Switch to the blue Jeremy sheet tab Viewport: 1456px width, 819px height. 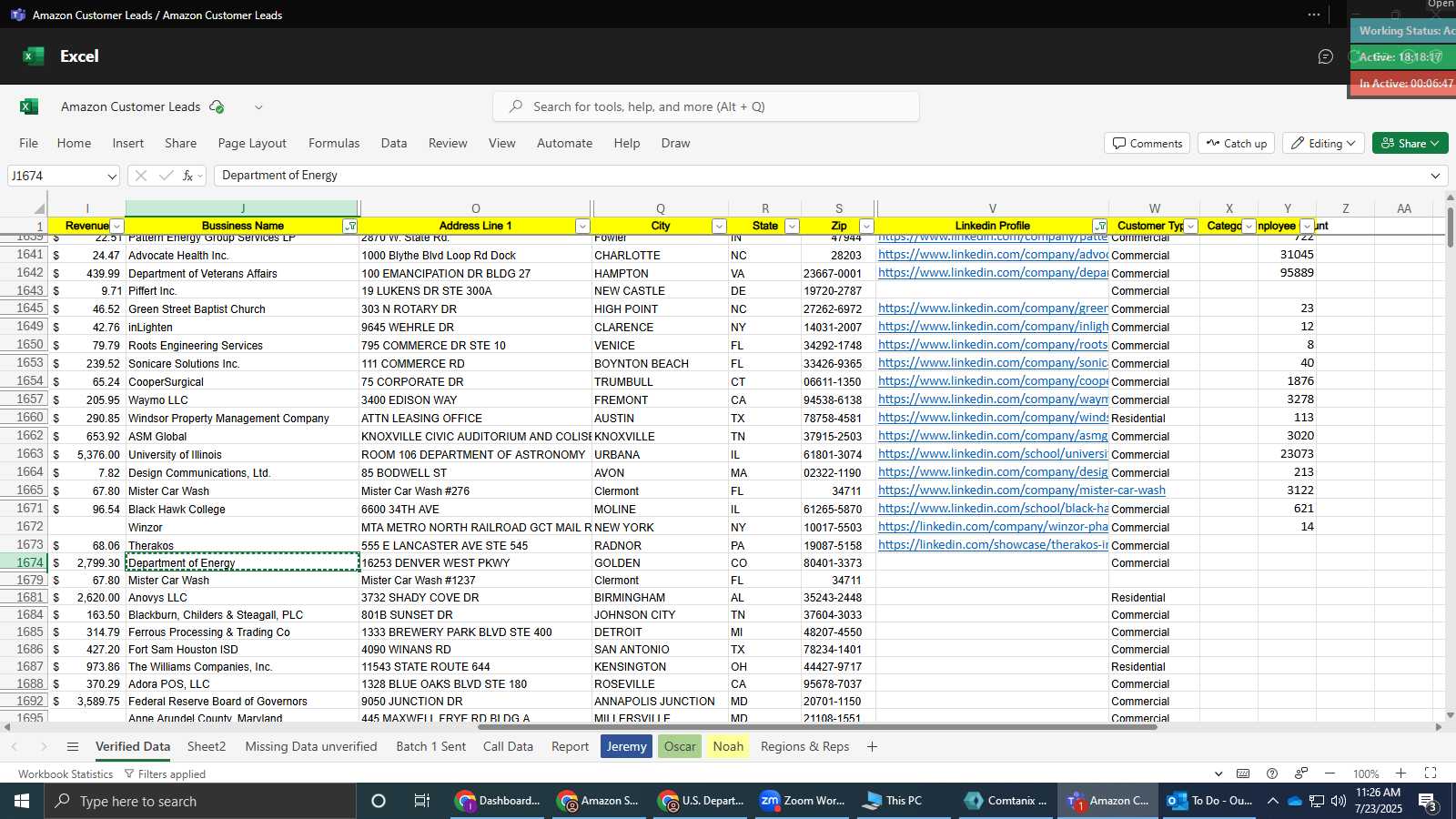626,747
